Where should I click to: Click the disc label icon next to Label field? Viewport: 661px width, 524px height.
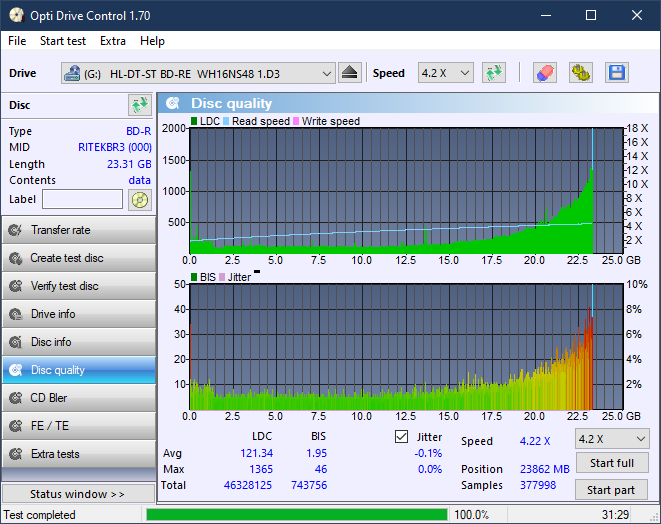coord(140,199)
